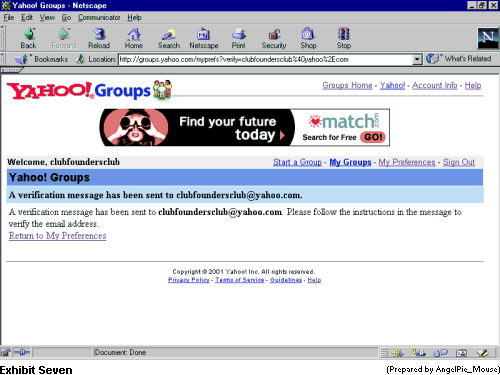
Task: Click the lock security icon in status bar
Action: [6, 352]
